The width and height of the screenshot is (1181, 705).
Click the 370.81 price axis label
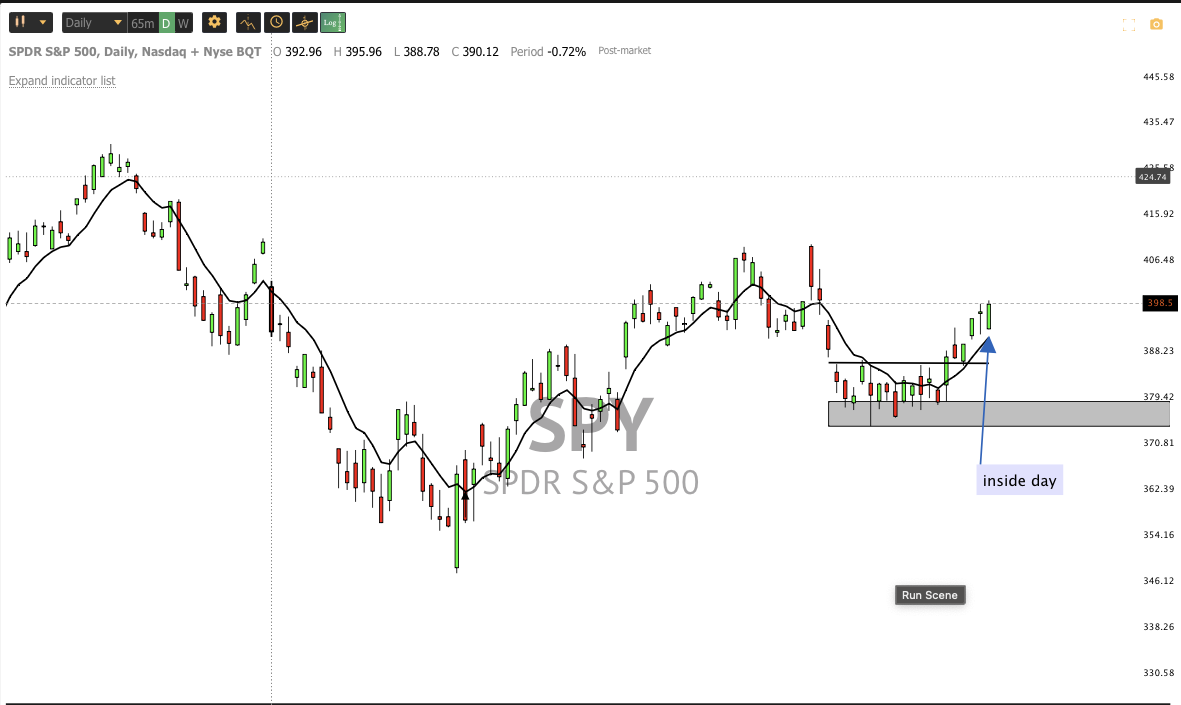tap(1158, 443)
